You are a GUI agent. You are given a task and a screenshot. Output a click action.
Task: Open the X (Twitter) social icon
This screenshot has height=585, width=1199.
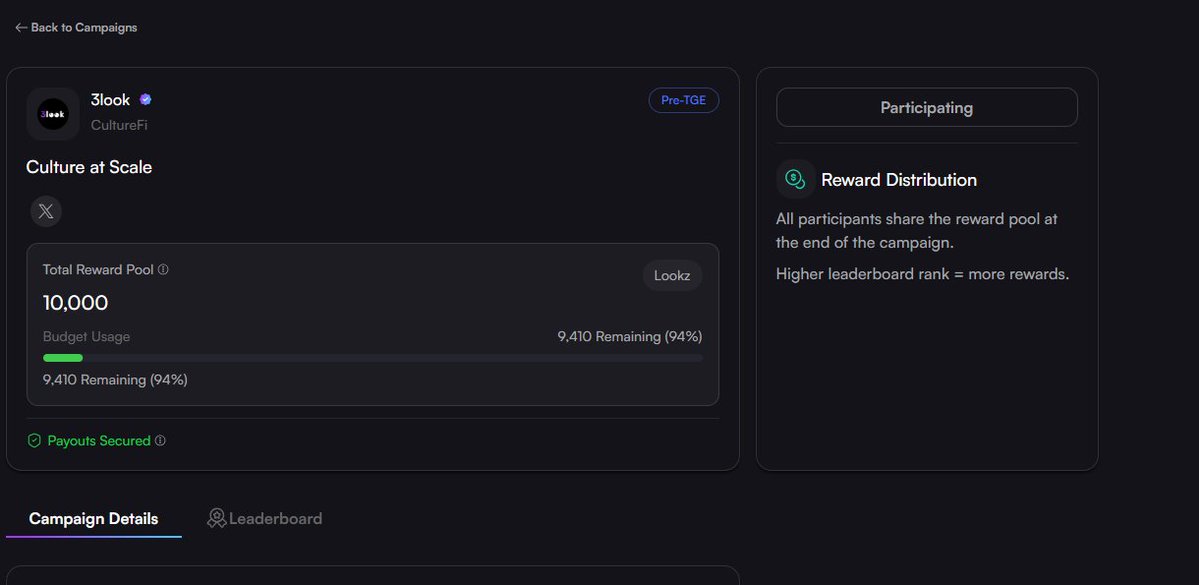point(46,212)
